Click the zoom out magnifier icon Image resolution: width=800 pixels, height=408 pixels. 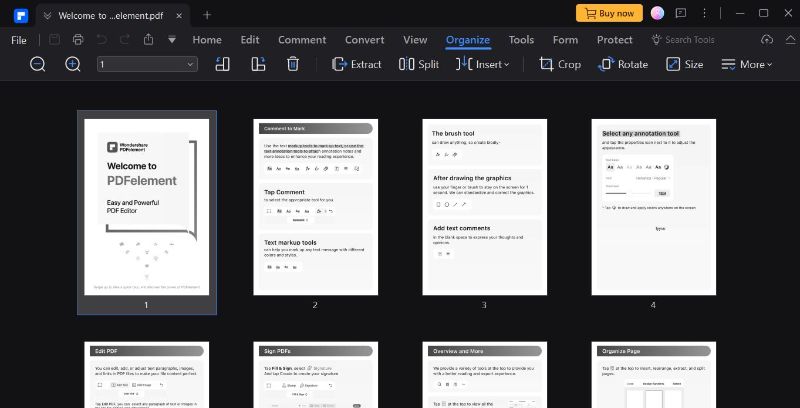click(38, 64)
